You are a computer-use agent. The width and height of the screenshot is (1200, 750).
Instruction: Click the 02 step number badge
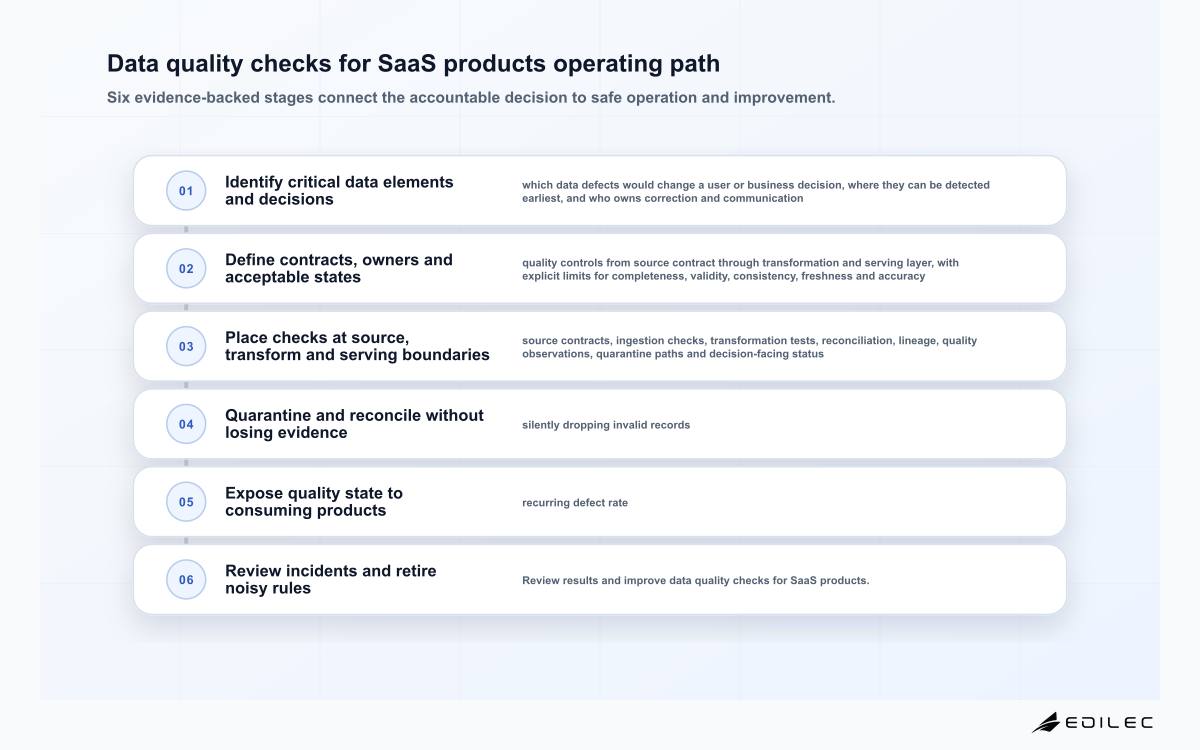186,269
